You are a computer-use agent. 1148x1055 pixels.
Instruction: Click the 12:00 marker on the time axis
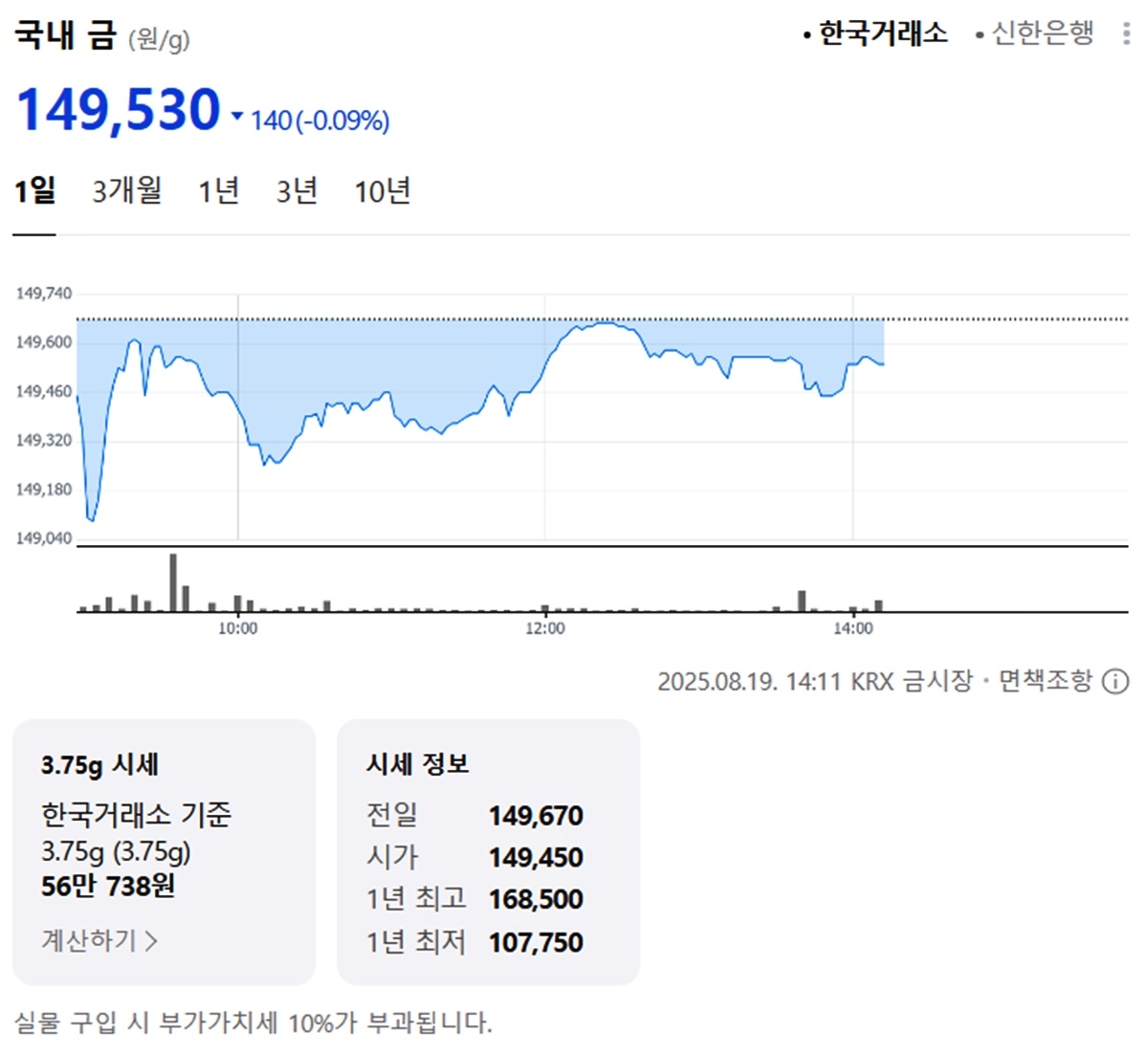[544, 628]
